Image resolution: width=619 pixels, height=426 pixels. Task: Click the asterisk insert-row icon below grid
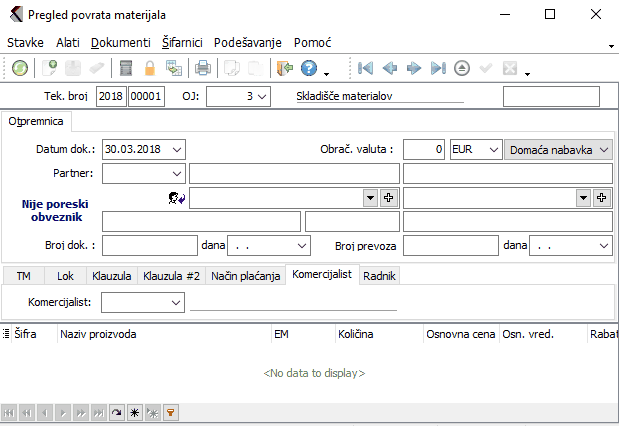[x=134, y=411]
